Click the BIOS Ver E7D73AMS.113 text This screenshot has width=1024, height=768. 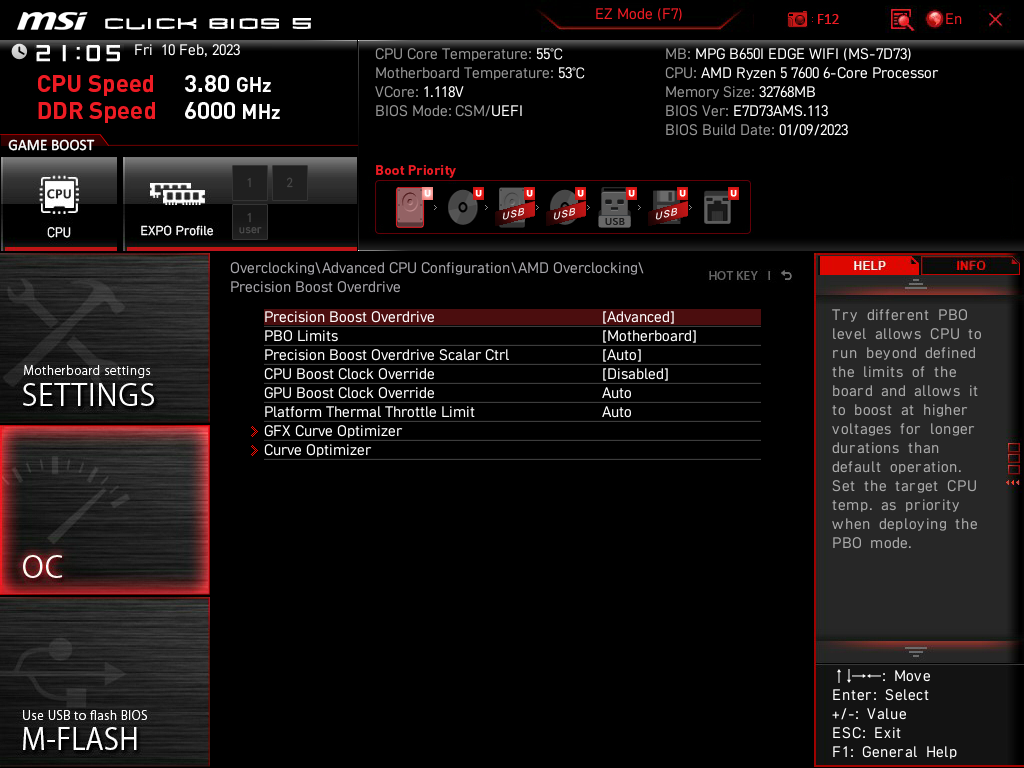click(746, 111)
